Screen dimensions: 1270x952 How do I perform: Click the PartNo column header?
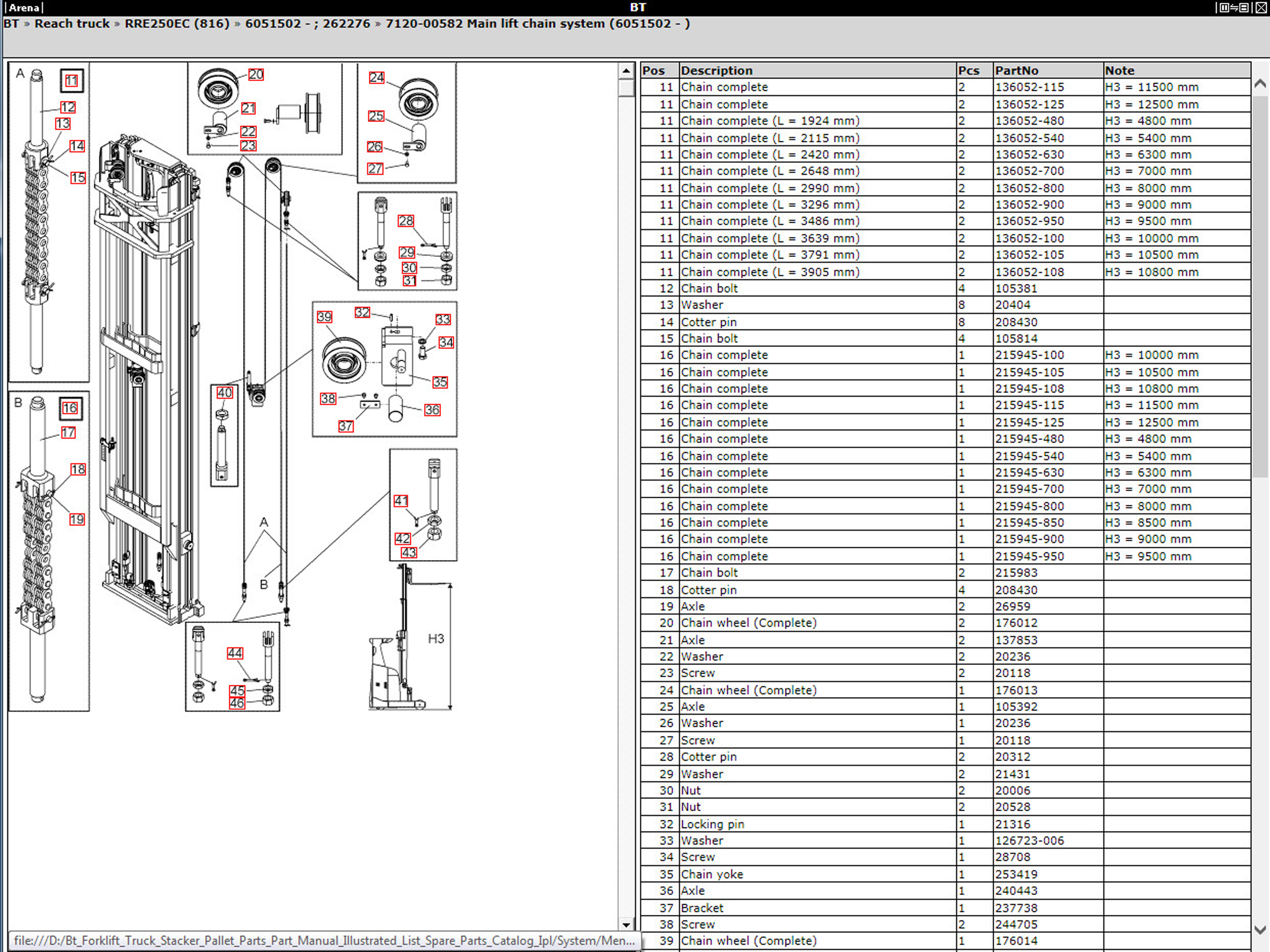(x=1016, y=70)
